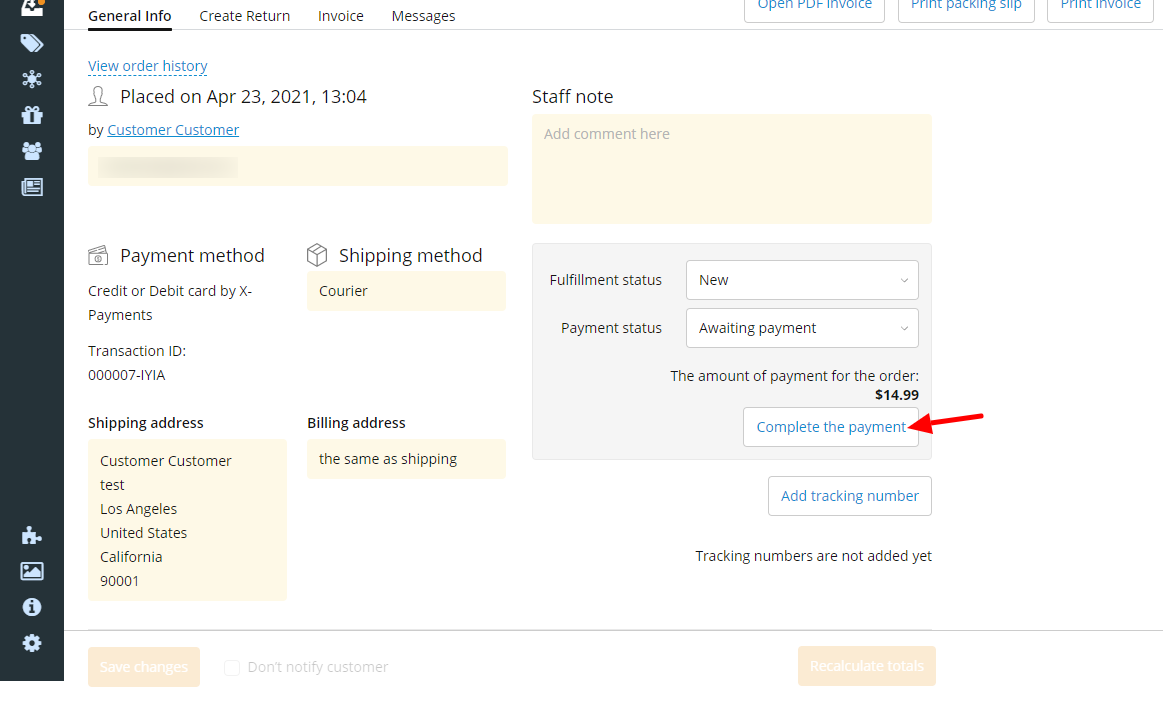The image size is (1163, 702).
Task: Click the Courier shipping method field
Action: click(x=406, y=291)
